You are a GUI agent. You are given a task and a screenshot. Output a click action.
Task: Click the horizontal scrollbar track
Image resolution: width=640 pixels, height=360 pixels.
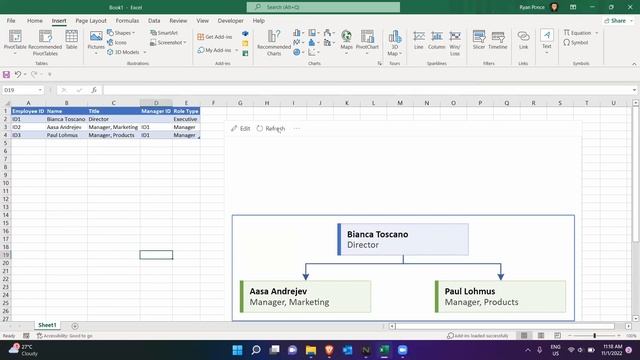tap(504, 326)
